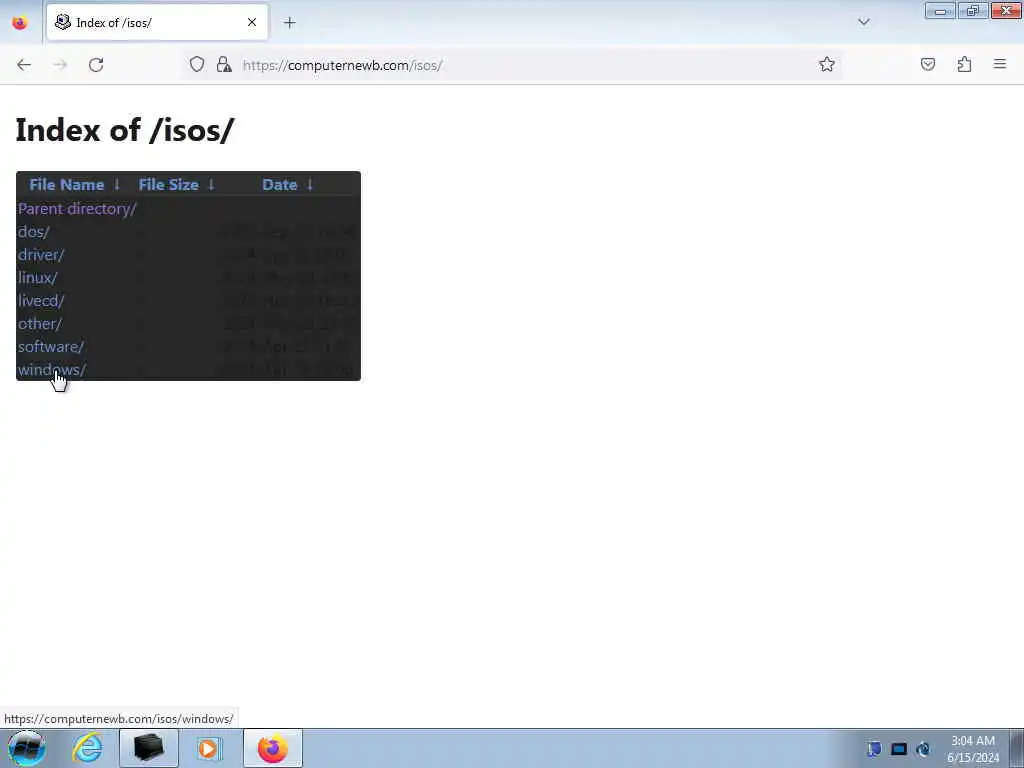1024x768 pixels.
Task: Open Firefox View pinned icon
Action: 20,23
